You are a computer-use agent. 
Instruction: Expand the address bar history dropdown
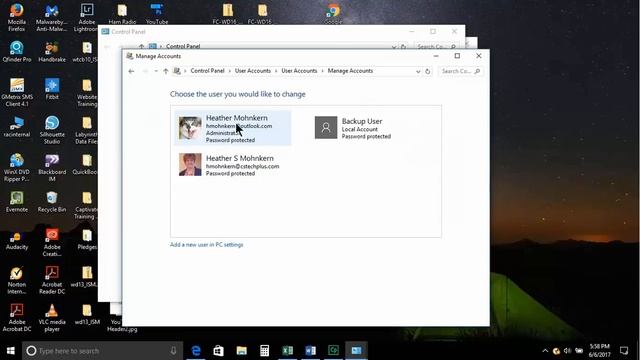[418, 71]
